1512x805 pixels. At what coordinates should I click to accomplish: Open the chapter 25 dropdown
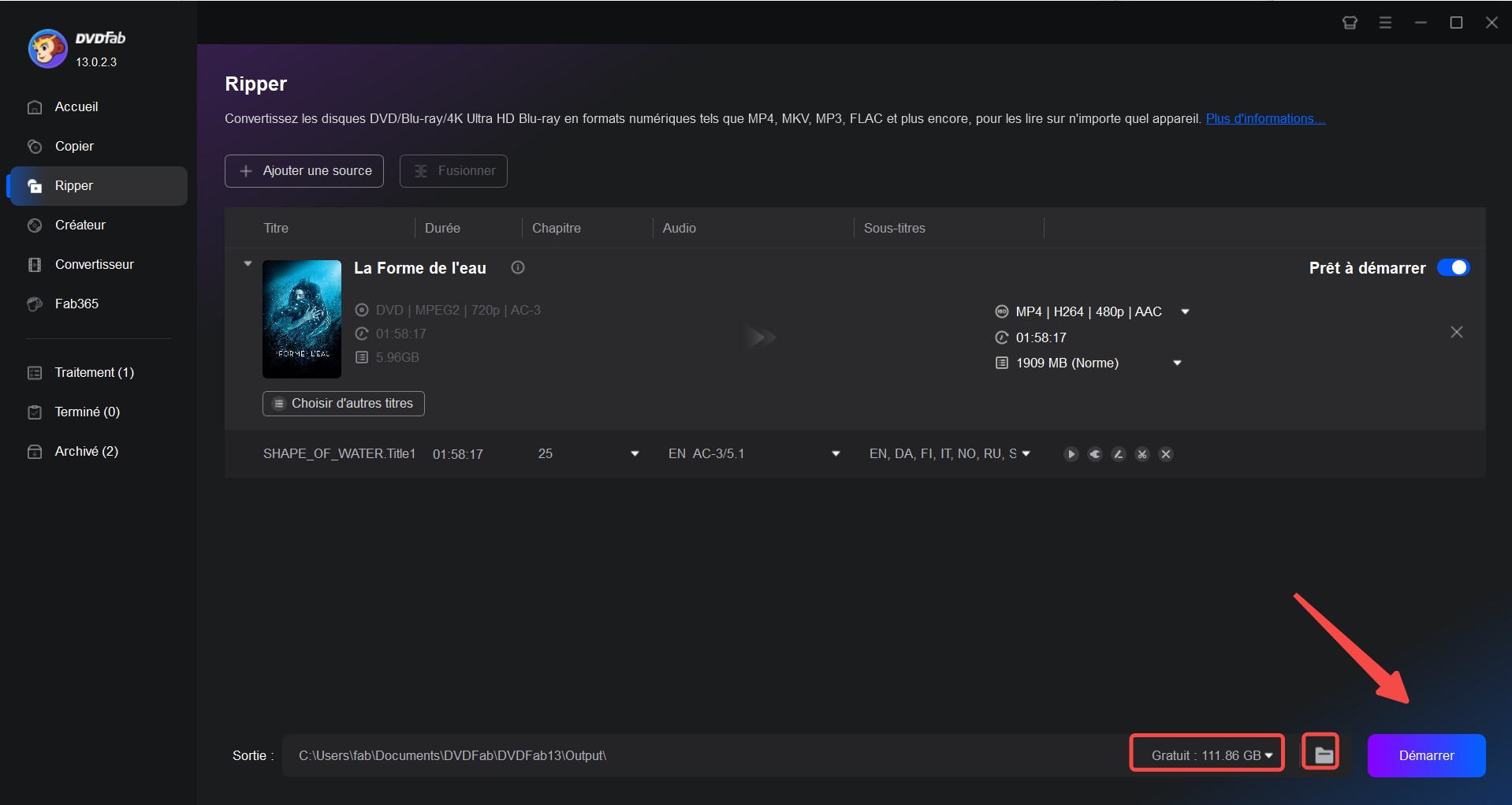(x=635, y=454)
